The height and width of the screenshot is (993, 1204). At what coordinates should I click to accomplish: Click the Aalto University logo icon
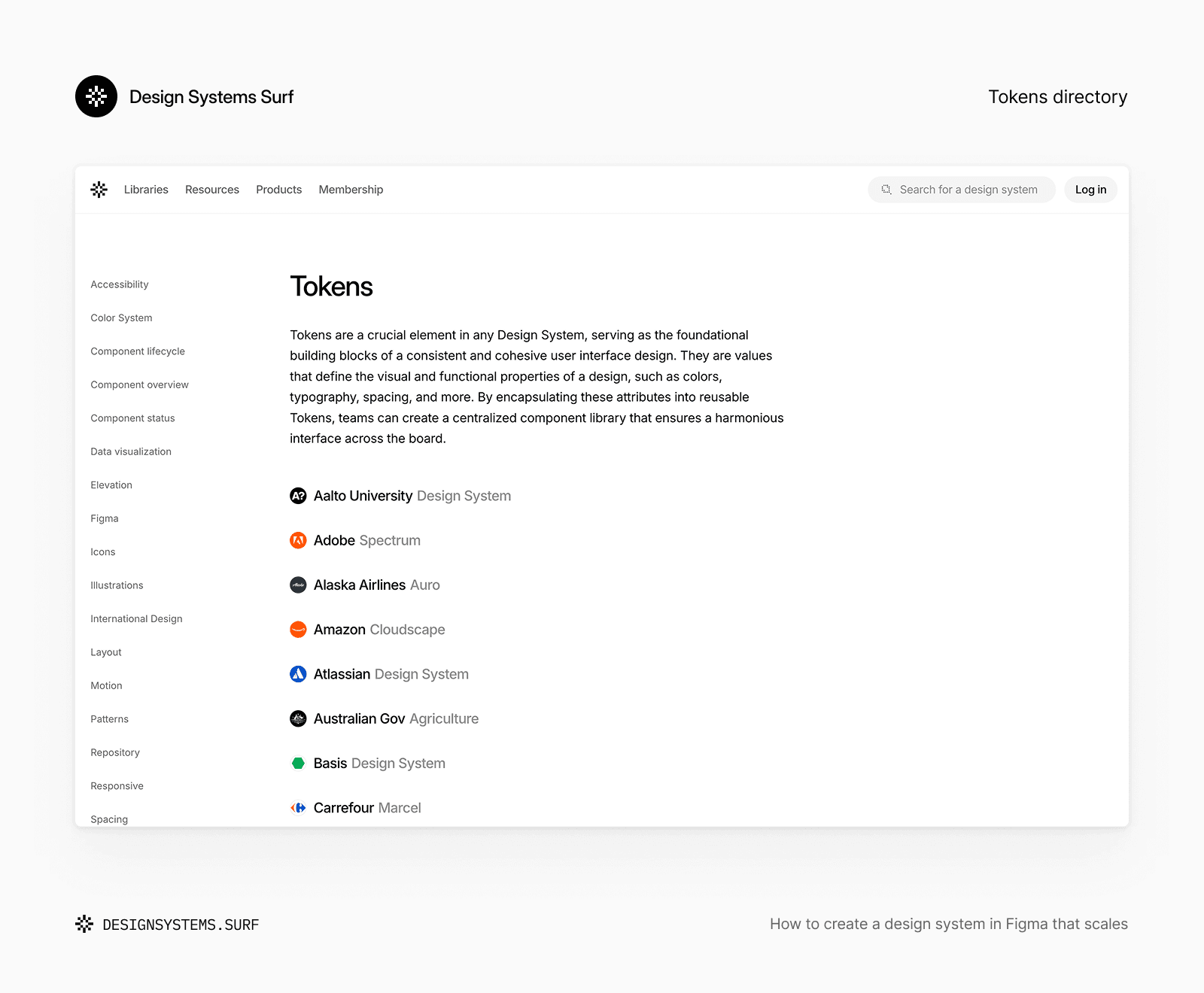[298, 496]
